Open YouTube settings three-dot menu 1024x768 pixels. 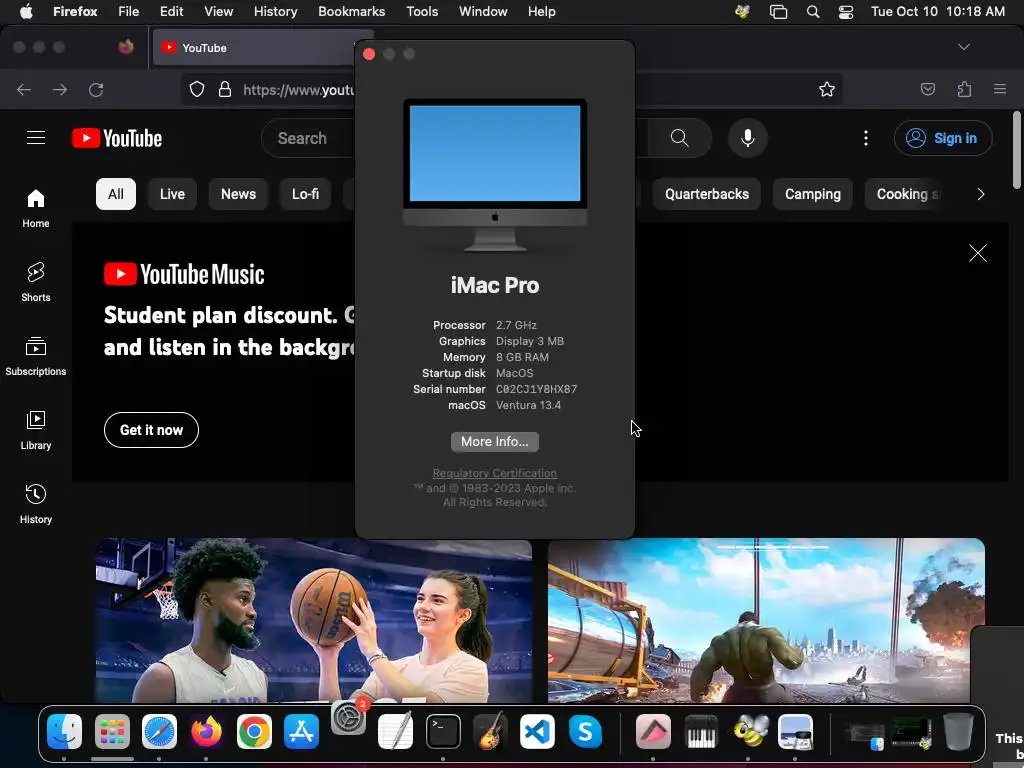866,138
